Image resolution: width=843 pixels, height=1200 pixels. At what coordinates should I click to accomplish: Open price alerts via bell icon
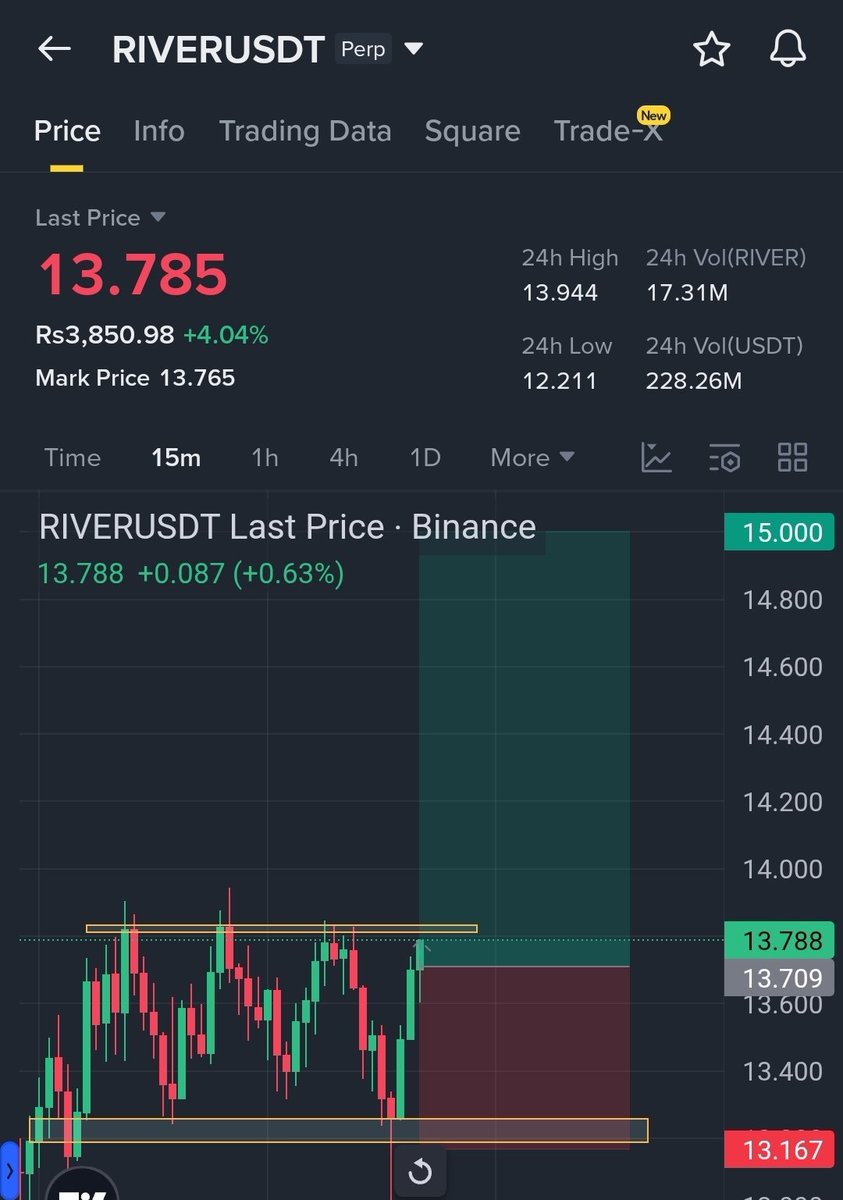tap(788, 49)
